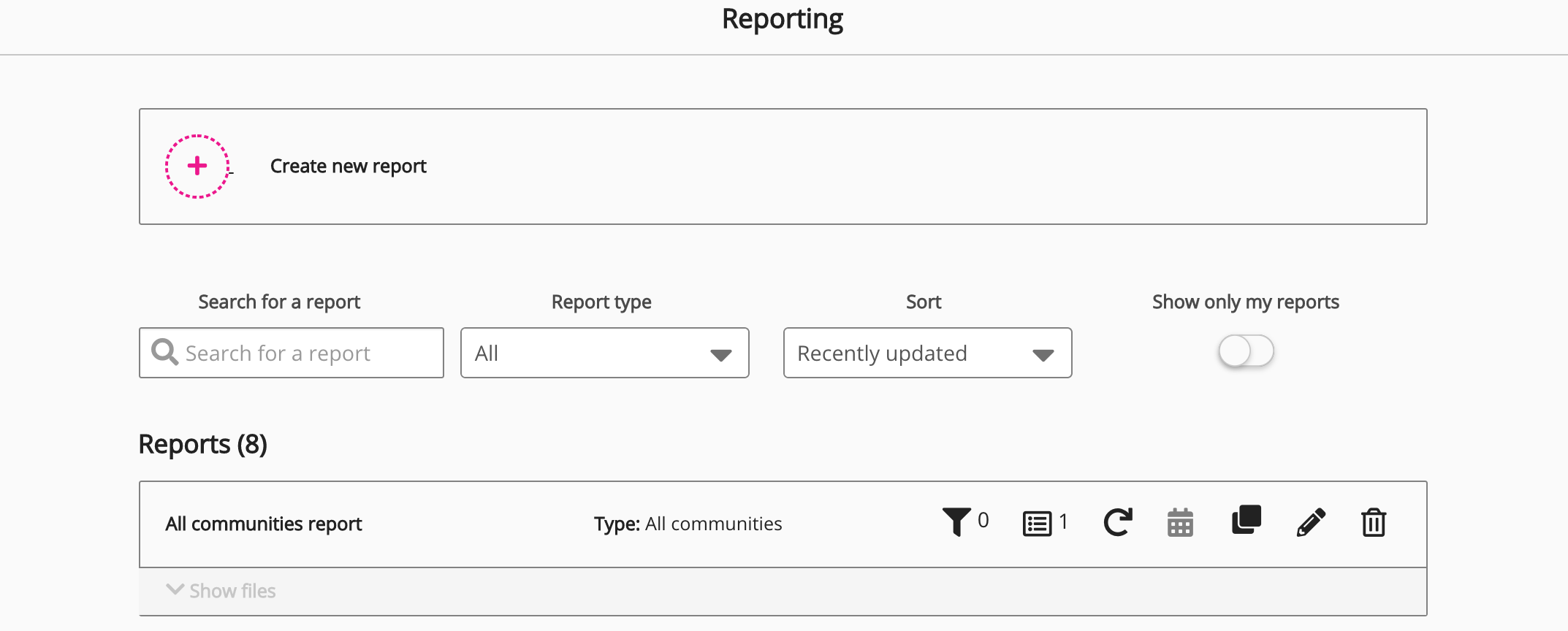
Task: Delete the All communities report with trash icon
Action: 1374,523
